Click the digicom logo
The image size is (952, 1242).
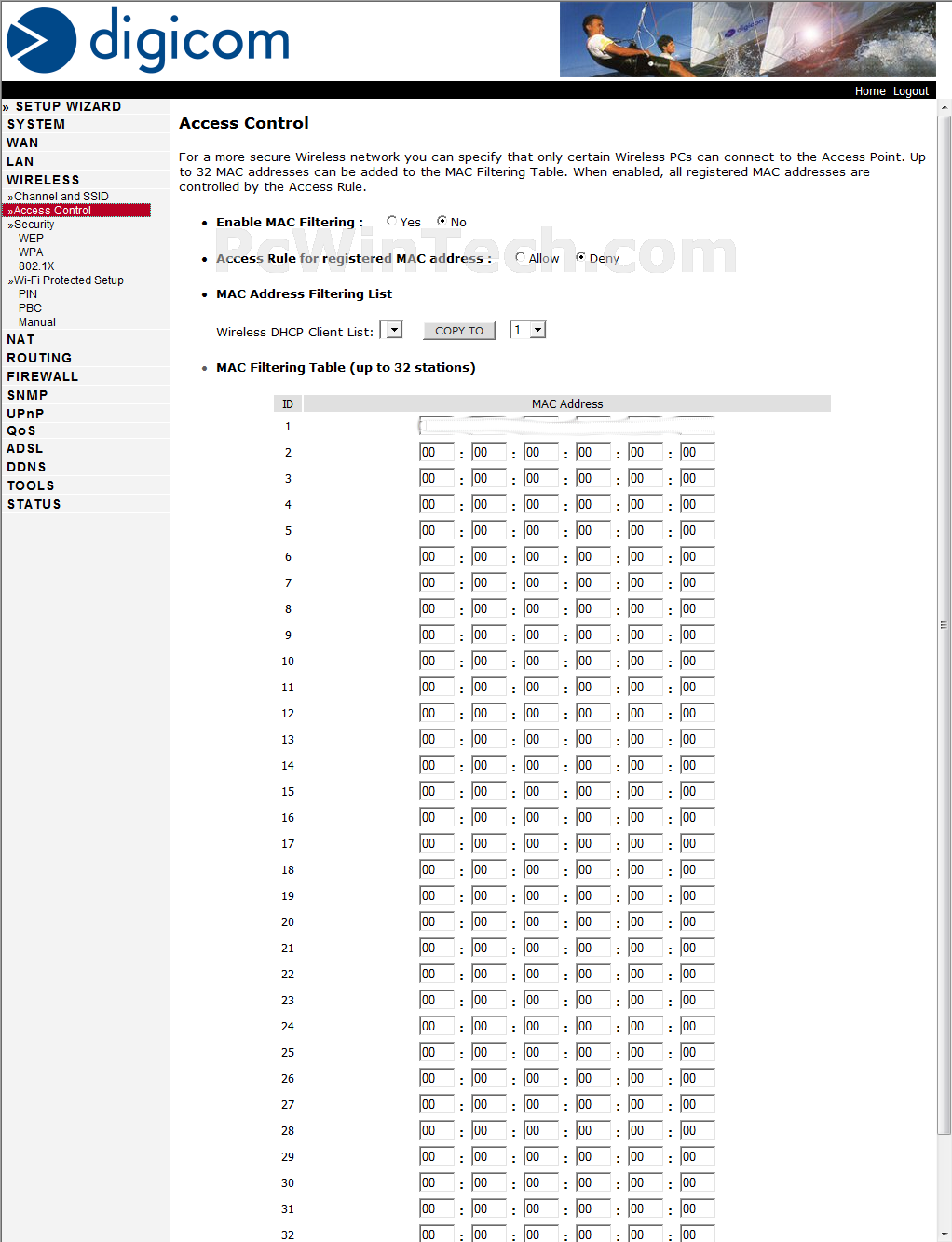pyautogui.click(x=148, y=40)
